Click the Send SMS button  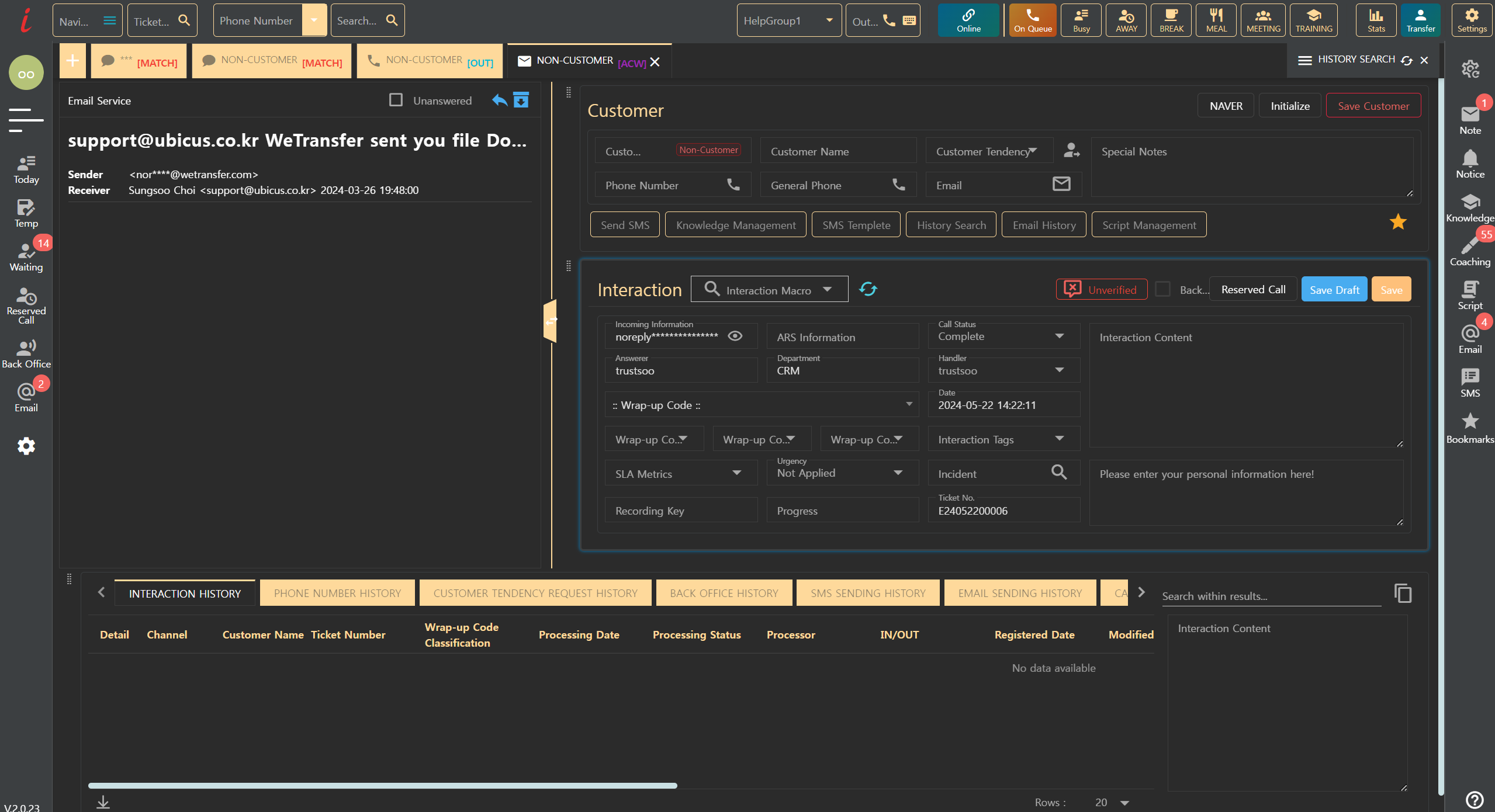click(625, 225)
